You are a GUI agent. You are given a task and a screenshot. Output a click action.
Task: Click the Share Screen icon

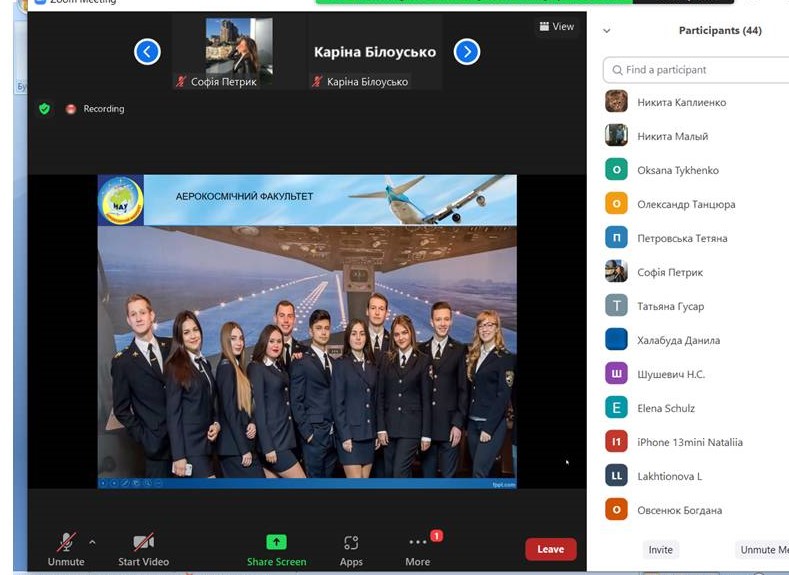(x=276, y=542)
